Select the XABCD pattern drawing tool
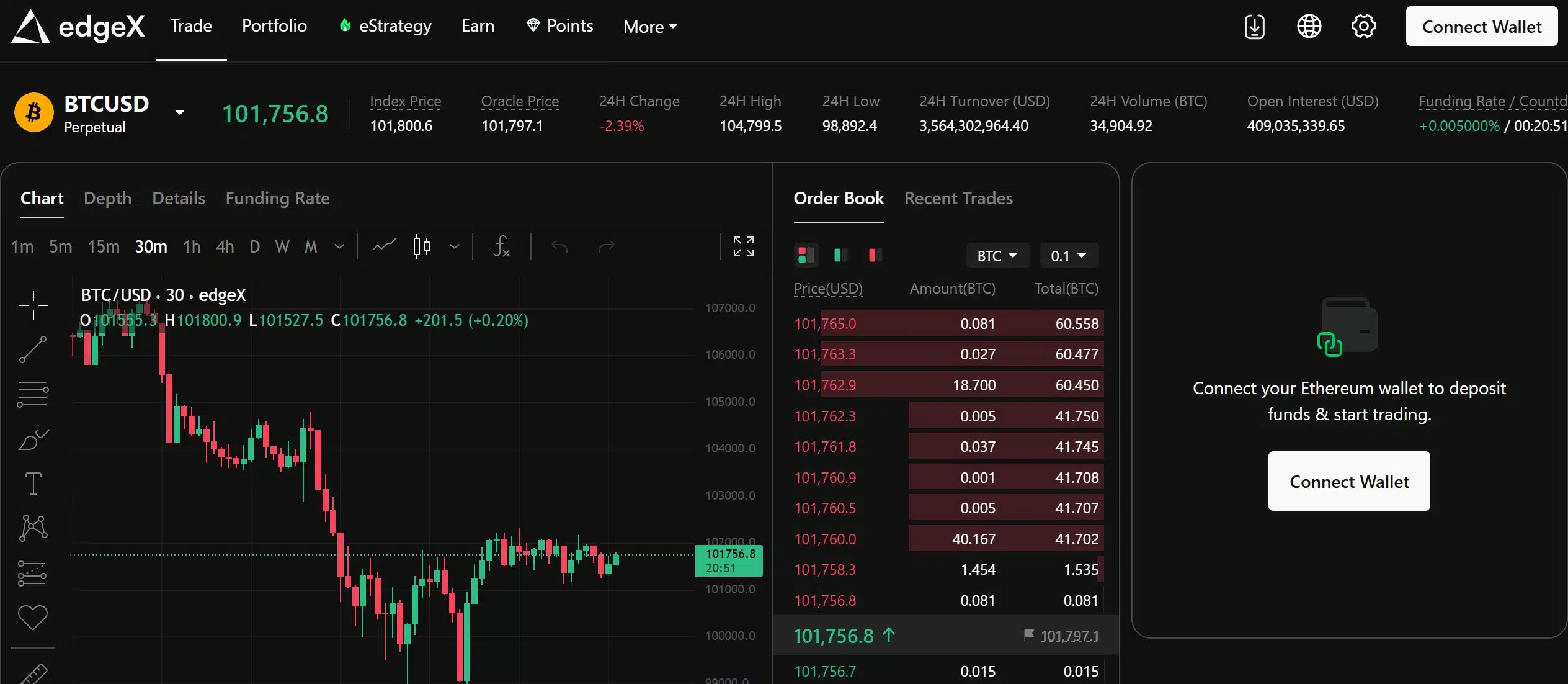This screenshot has height=684, width=1568. [33, 527]
